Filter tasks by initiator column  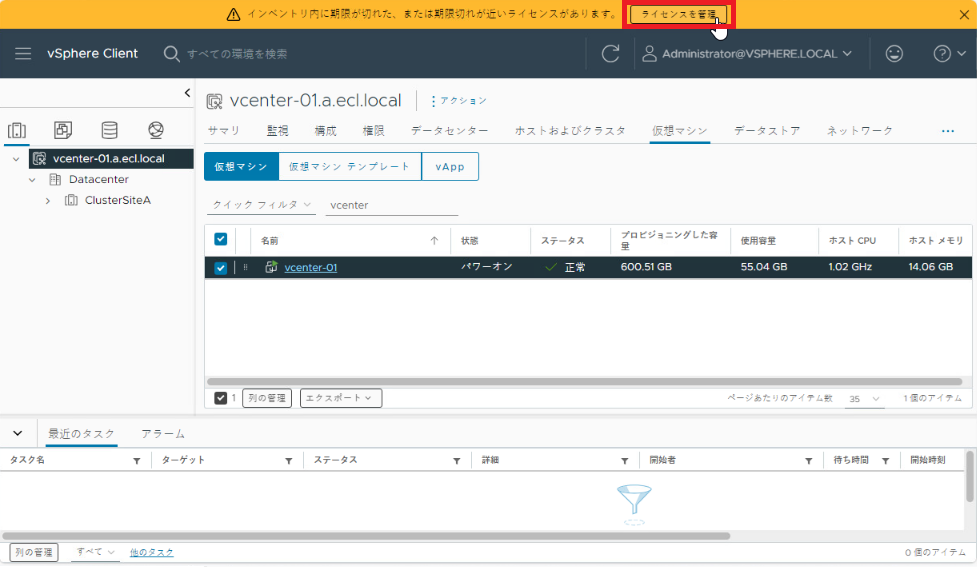coord(809,461)
